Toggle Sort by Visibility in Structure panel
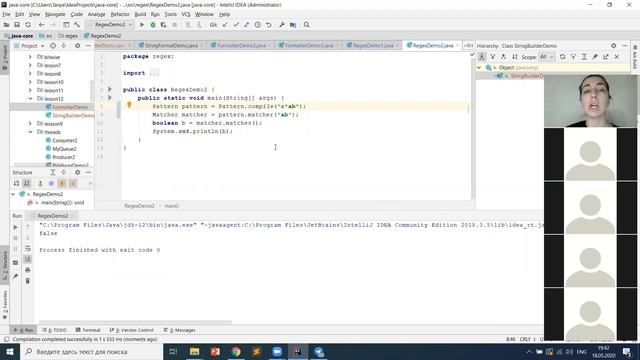 (16, 184)
